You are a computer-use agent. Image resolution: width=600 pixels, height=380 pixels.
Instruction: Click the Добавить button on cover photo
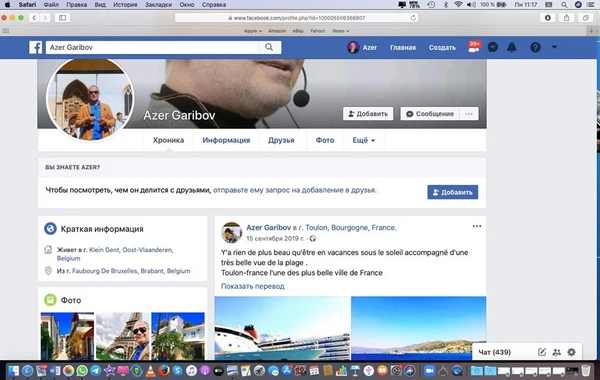368,114
